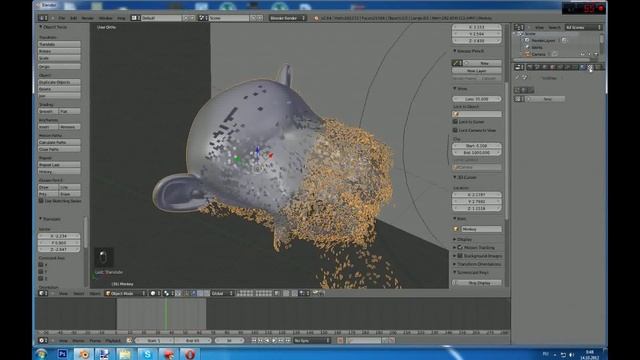
Task: Open the History dropdown
Action: coord(59,172)
